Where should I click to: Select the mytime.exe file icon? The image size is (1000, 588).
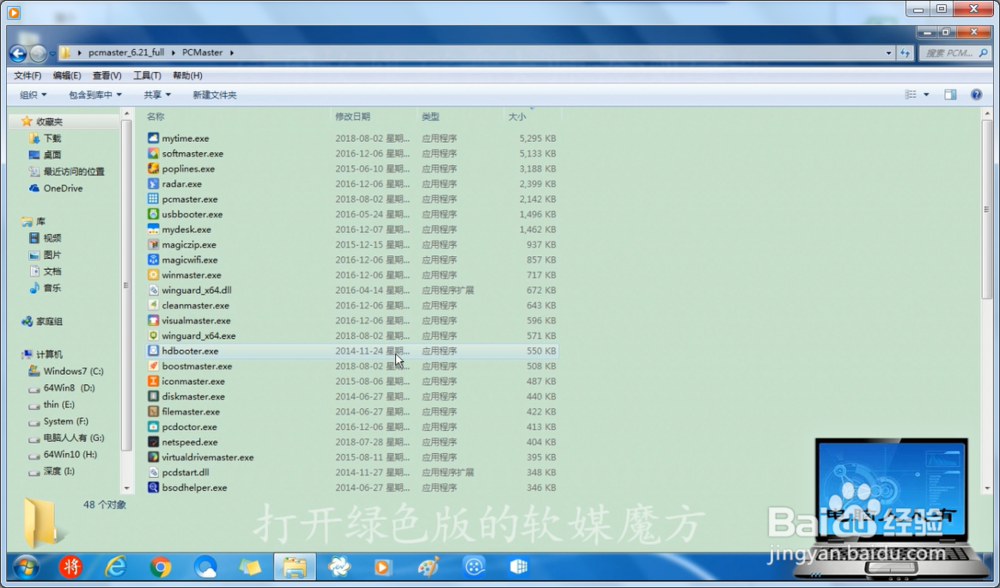coord(153,138)
